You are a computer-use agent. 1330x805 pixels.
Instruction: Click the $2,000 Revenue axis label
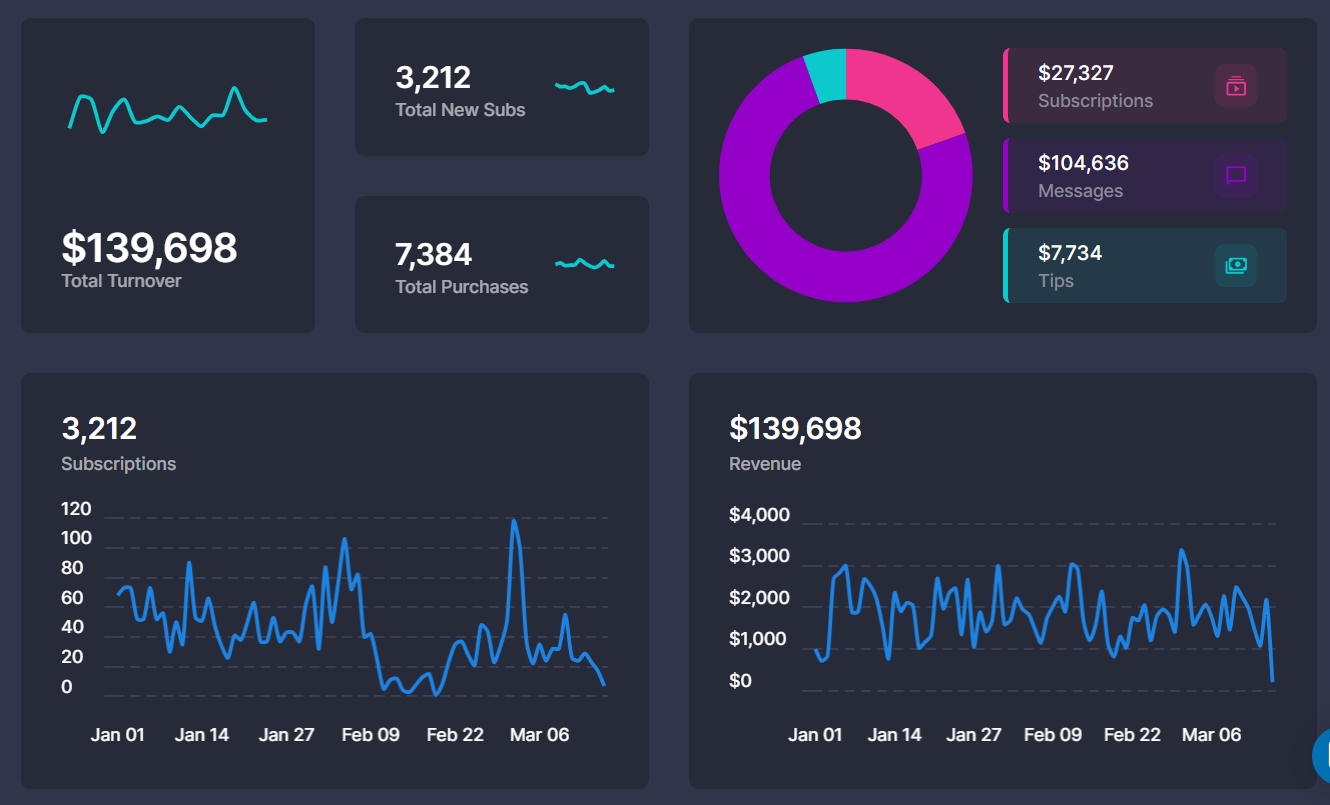(760, 598)
